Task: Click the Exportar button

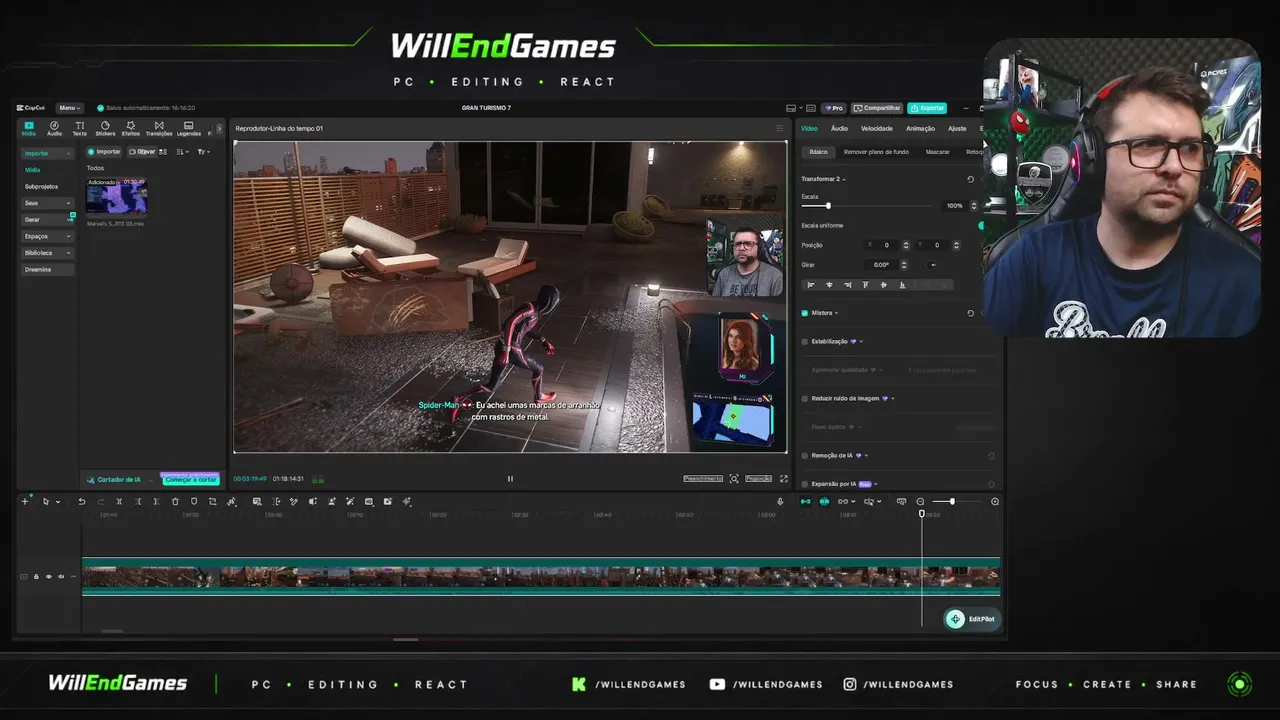Action: tap(927, 108)
